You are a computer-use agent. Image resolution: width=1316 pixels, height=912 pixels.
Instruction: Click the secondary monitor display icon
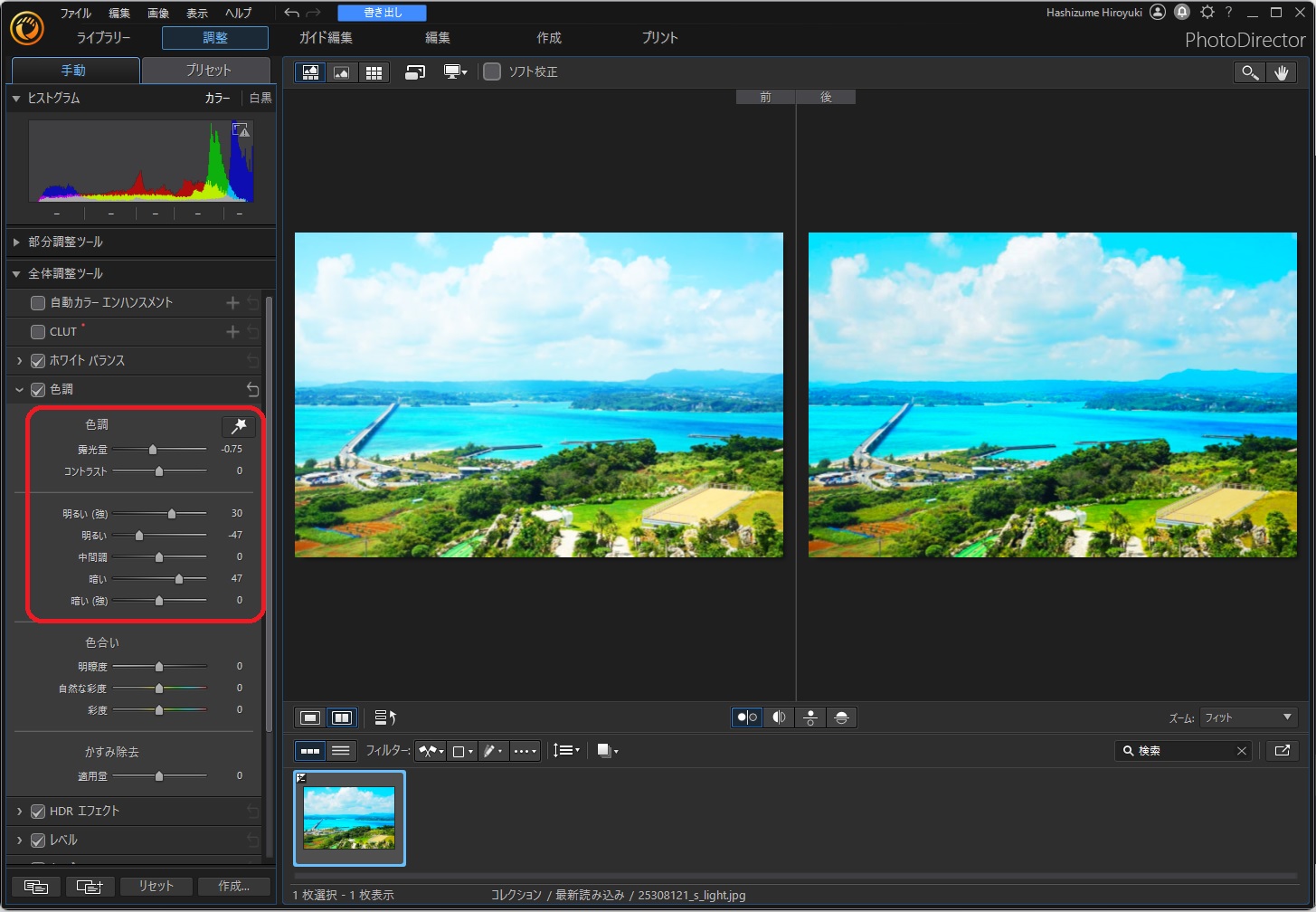point(455,72)
